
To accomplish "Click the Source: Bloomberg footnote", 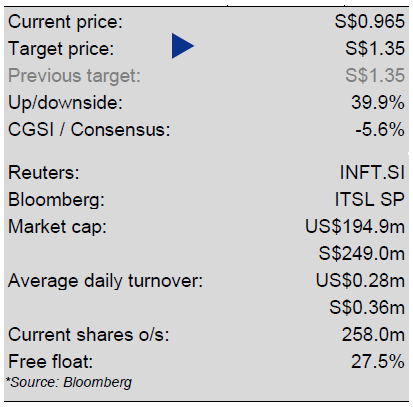I will pyautogui.click(x=69, y=383).
